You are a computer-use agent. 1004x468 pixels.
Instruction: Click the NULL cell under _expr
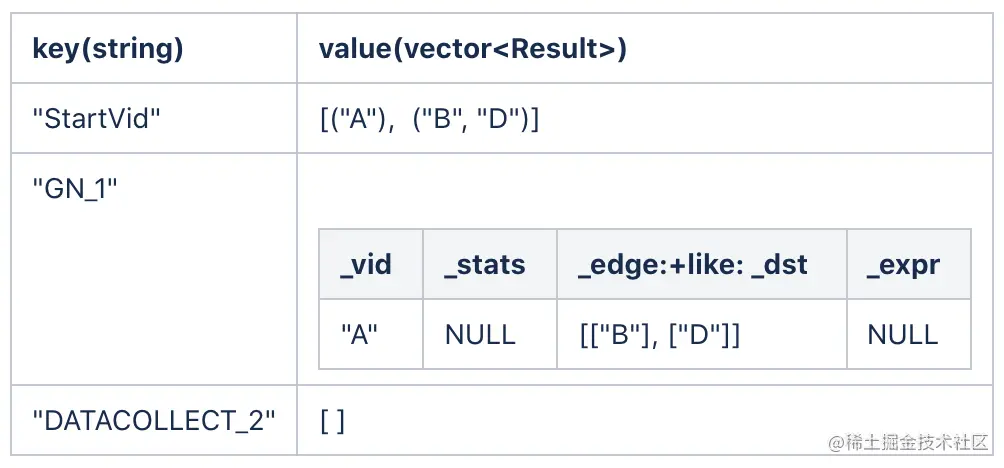coord(903,334)
